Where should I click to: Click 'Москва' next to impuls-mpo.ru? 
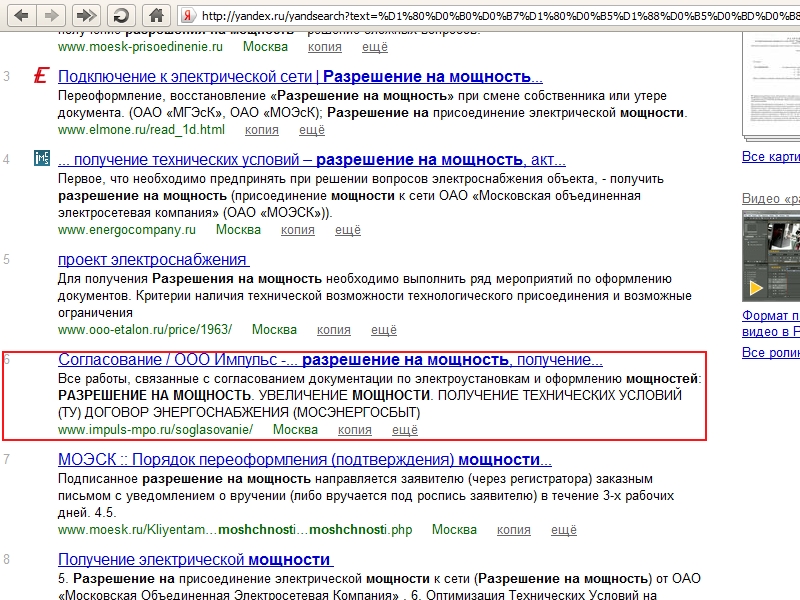coord(295,430)
